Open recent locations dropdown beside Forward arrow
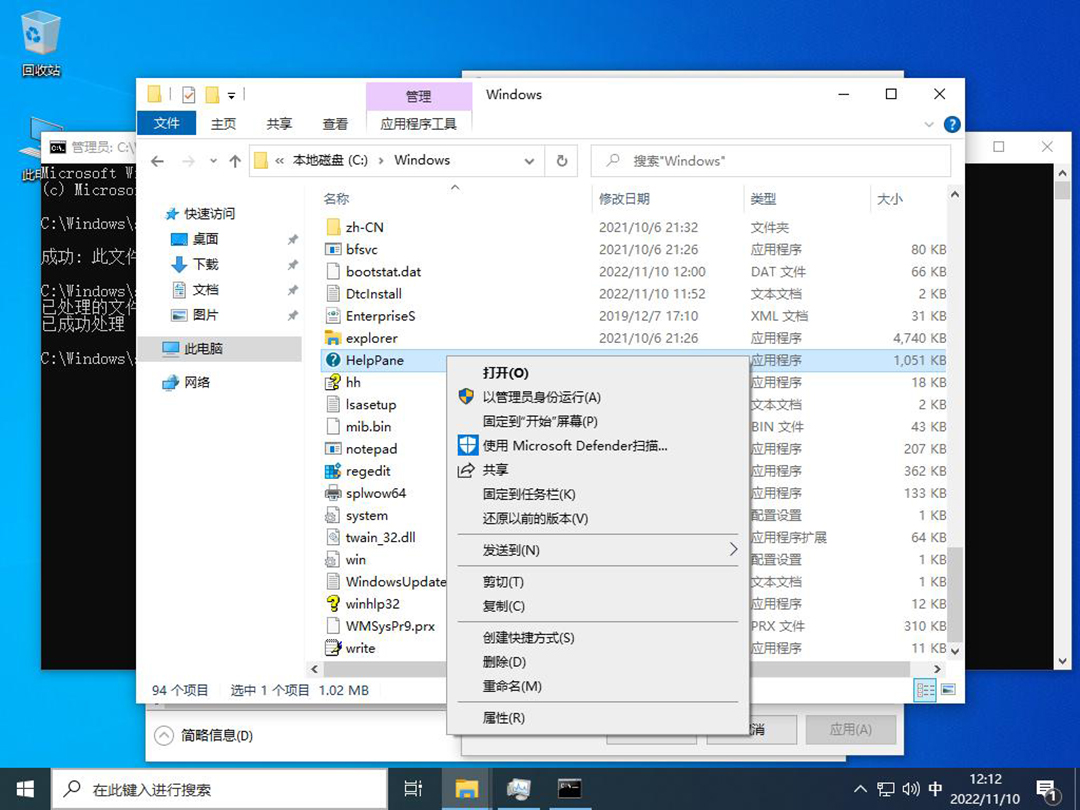 coord(214,161)
